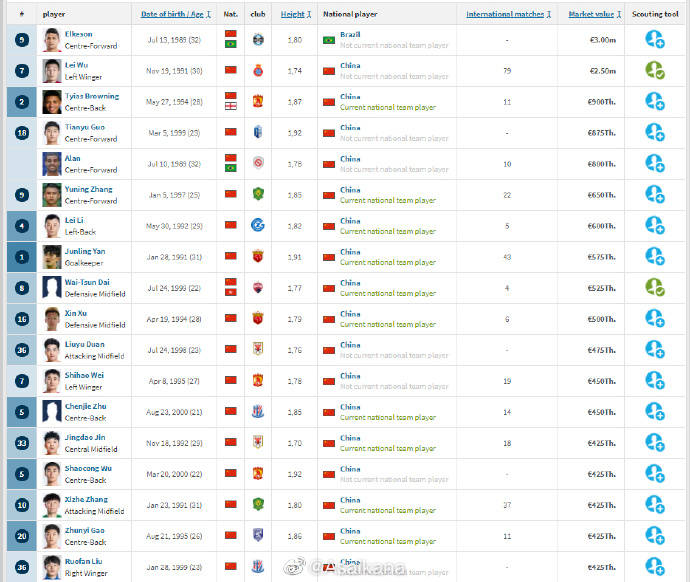This screenshot has width=690, height=582.
Task: Open the club crest in Lei Wu's row
Action: click(x=258, y=70)
